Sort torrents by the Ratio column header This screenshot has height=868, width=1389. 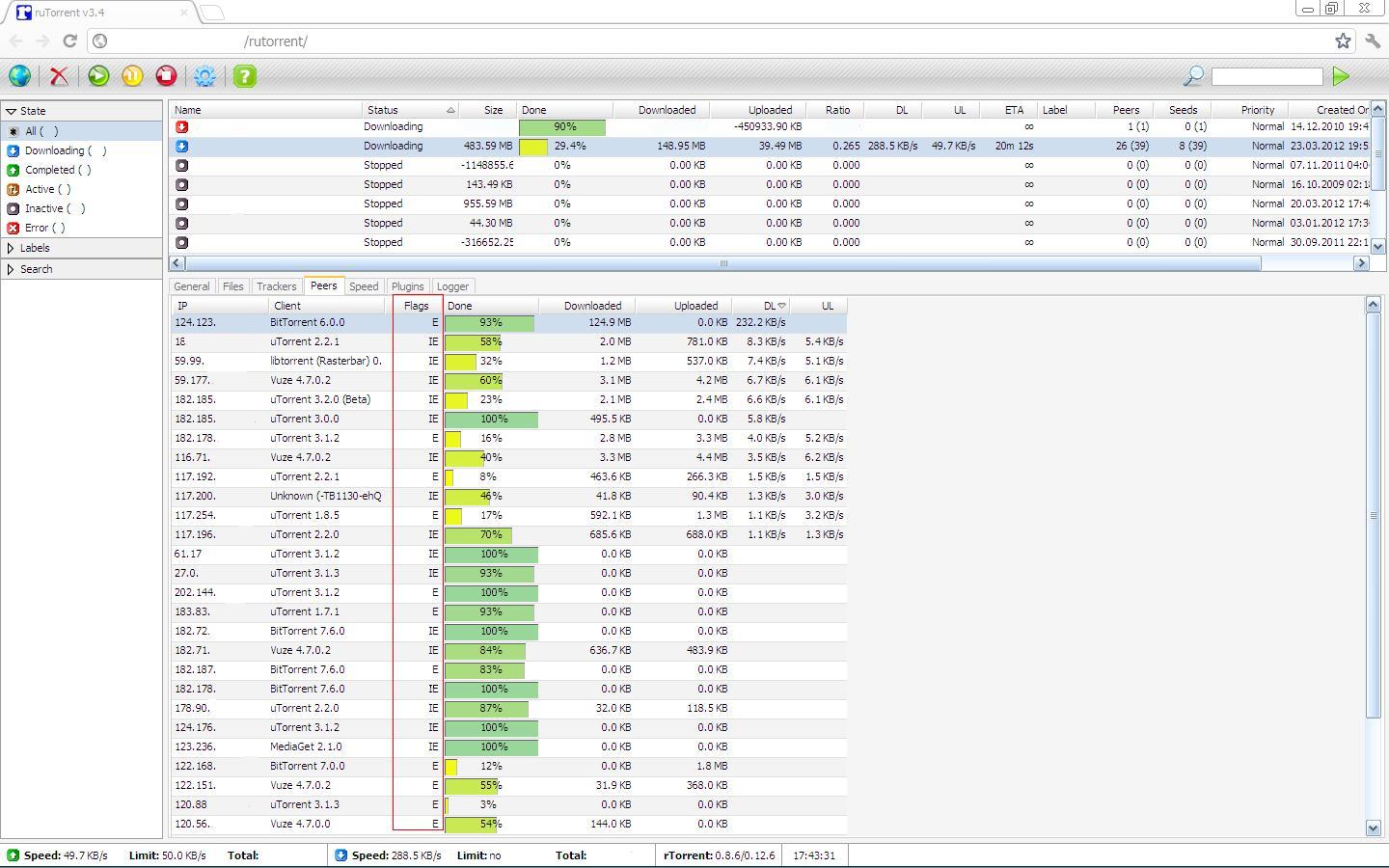[x=834, y=110]
